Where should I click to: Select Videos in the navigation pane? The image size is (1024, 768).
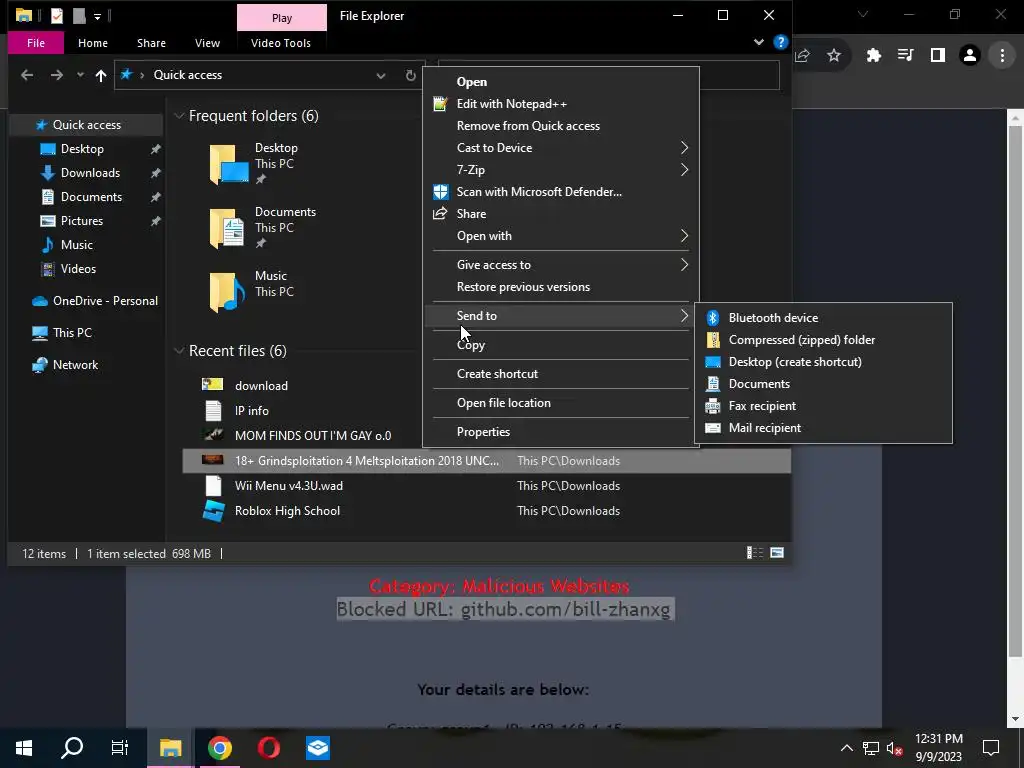point(78,269)
